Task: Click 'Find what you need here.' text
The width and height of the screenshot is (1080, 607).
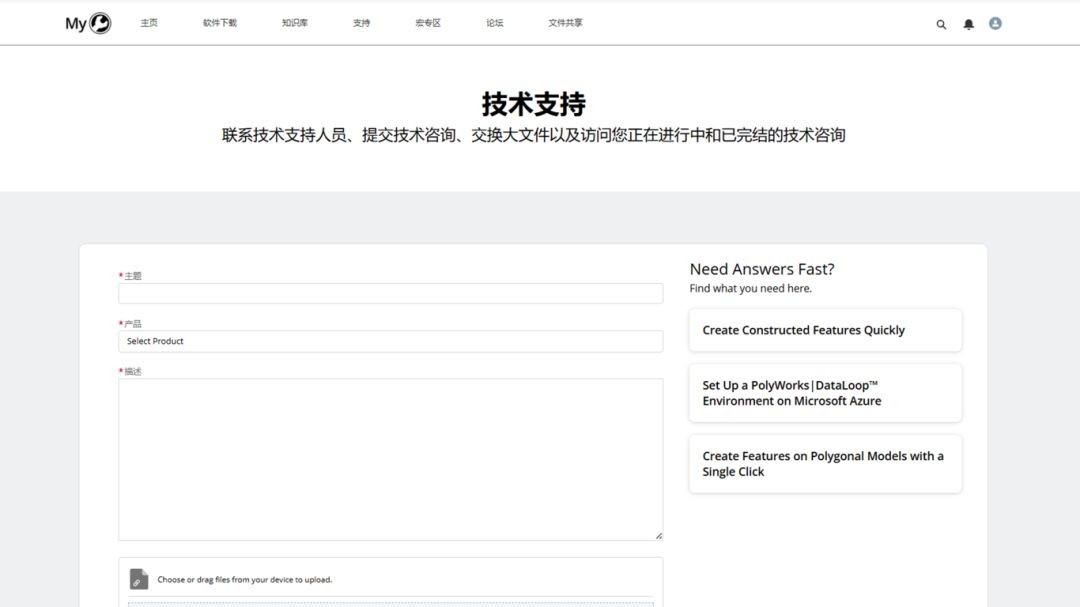Action: [750, 288]
